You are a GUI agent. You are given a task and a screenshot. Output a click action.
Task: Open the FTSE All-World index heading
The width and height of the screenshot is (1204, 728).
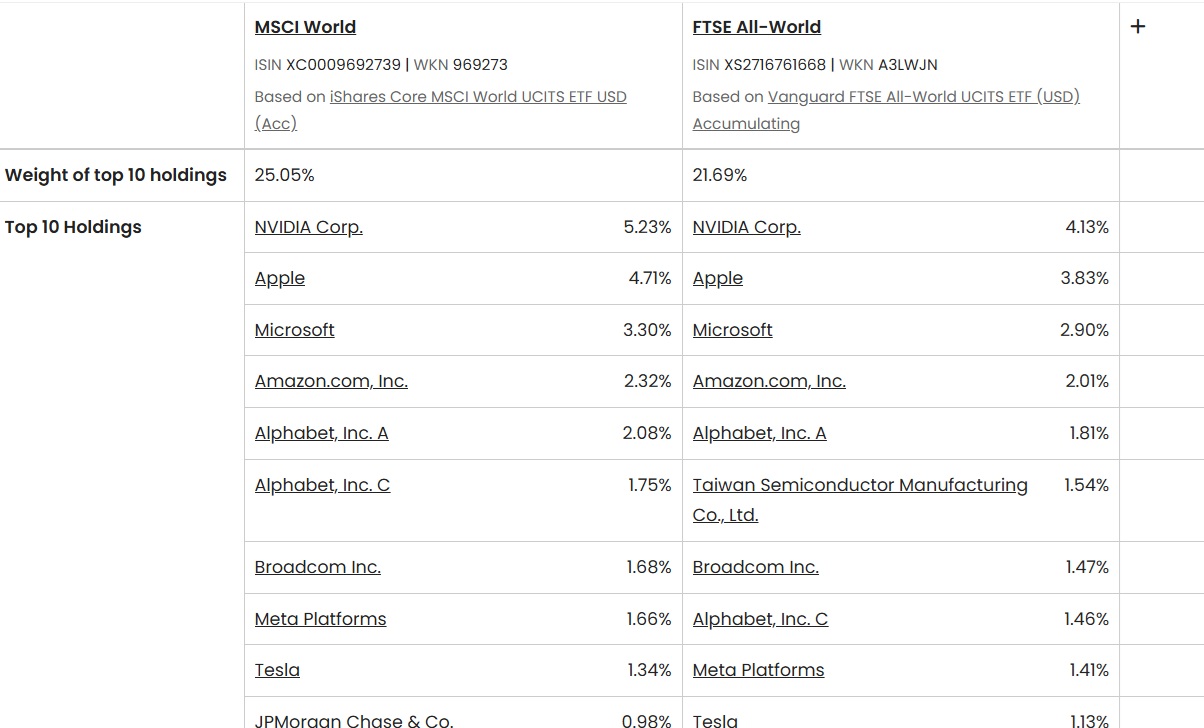coord(756,27)
